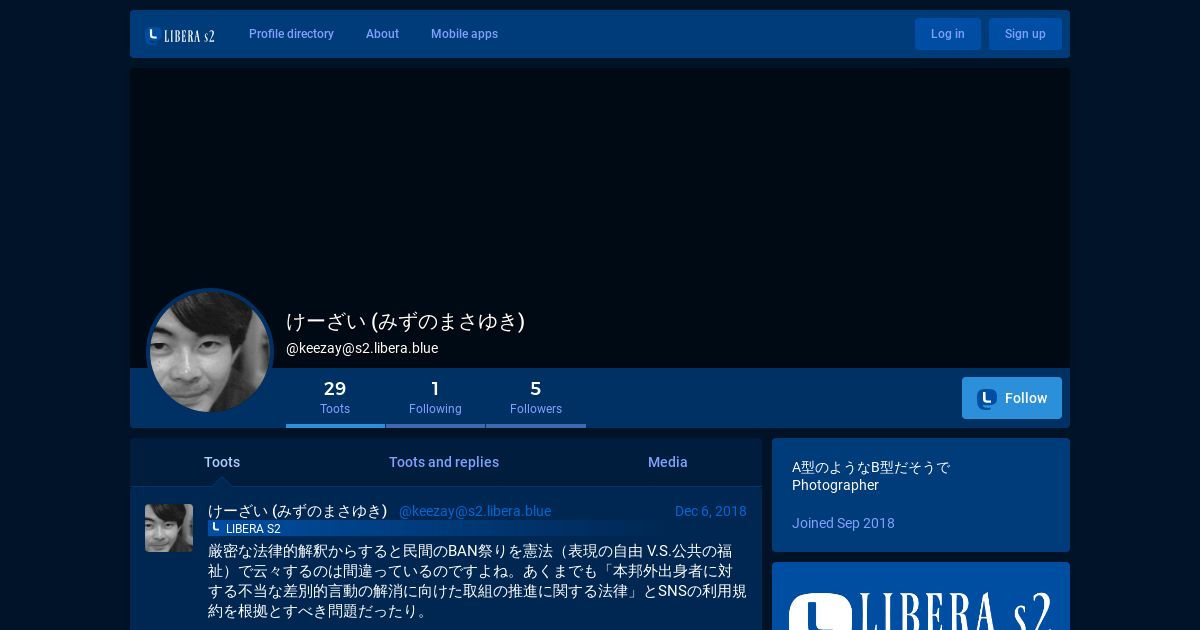Open the large profile avatar photo

click(x=210, y=351)
